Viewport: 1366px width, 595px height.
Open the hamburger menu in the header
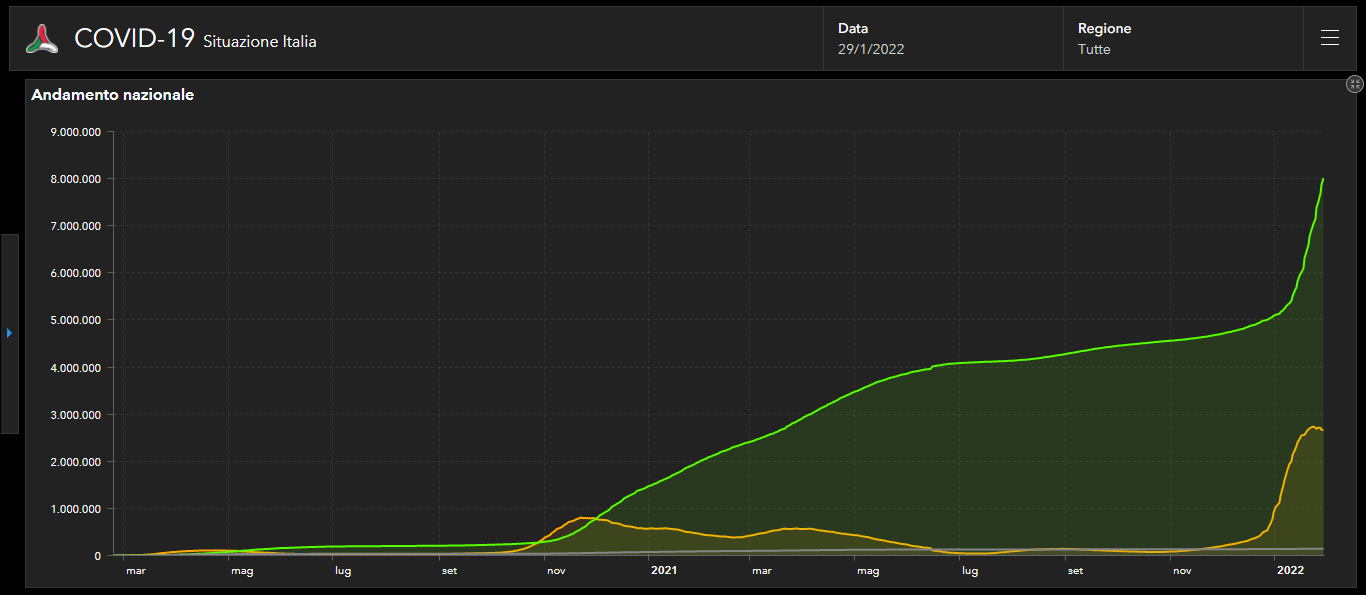[1329, 38]
